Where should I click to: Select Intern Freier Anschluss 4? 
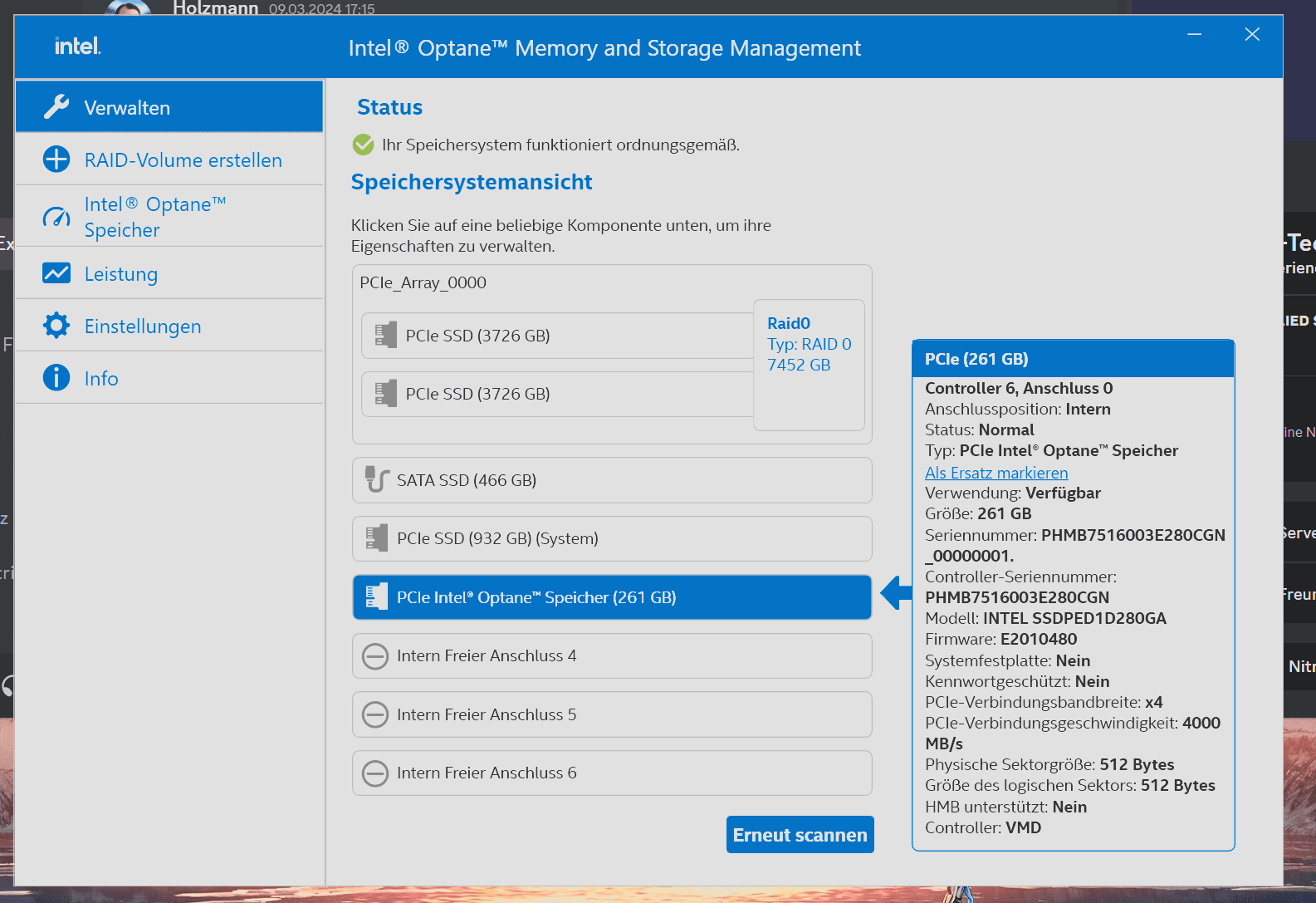[612, 655]
